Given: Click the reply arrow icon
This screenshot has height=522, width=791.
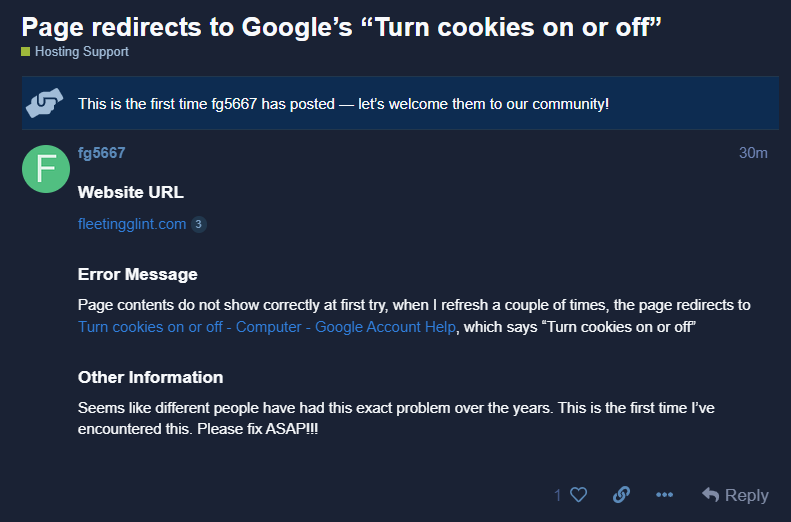Looking at the screenshot, I should 710,495.
